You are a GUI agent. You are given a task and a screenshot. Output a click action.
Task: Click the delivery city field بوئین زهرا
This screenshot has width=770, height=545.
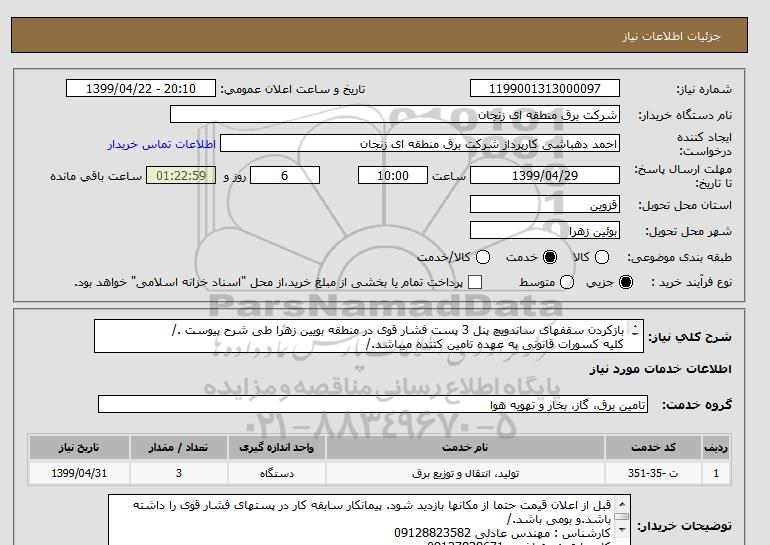click(x=545, y=231)
